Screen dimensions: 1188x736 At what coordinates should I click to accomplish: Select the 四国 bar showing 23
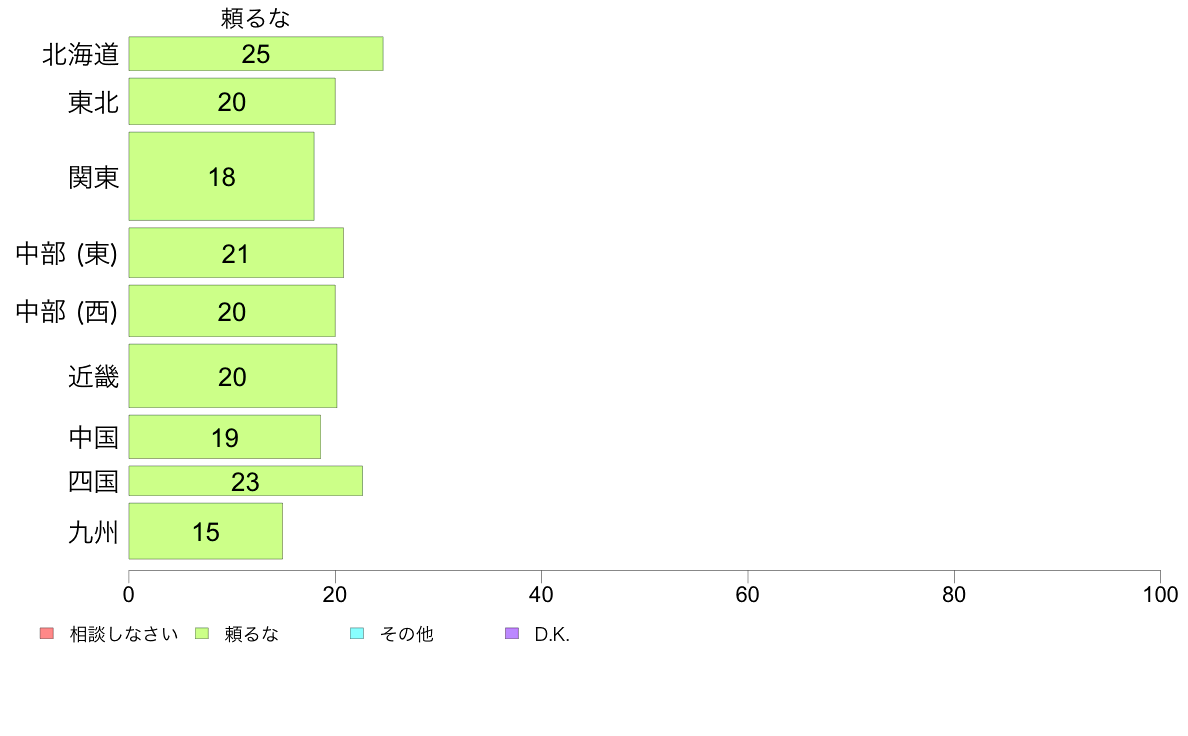(x=245, y=481)
